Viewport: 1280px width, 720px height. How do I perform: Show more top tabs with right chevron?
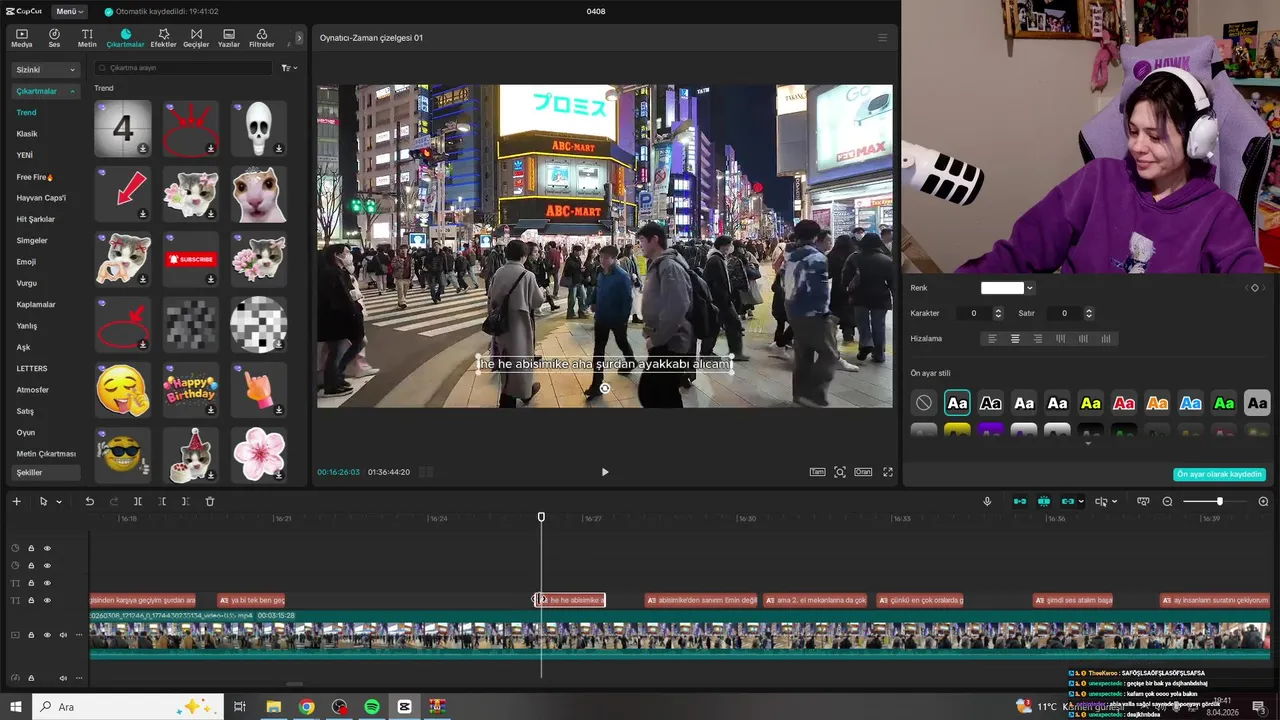tap(298, 38)
